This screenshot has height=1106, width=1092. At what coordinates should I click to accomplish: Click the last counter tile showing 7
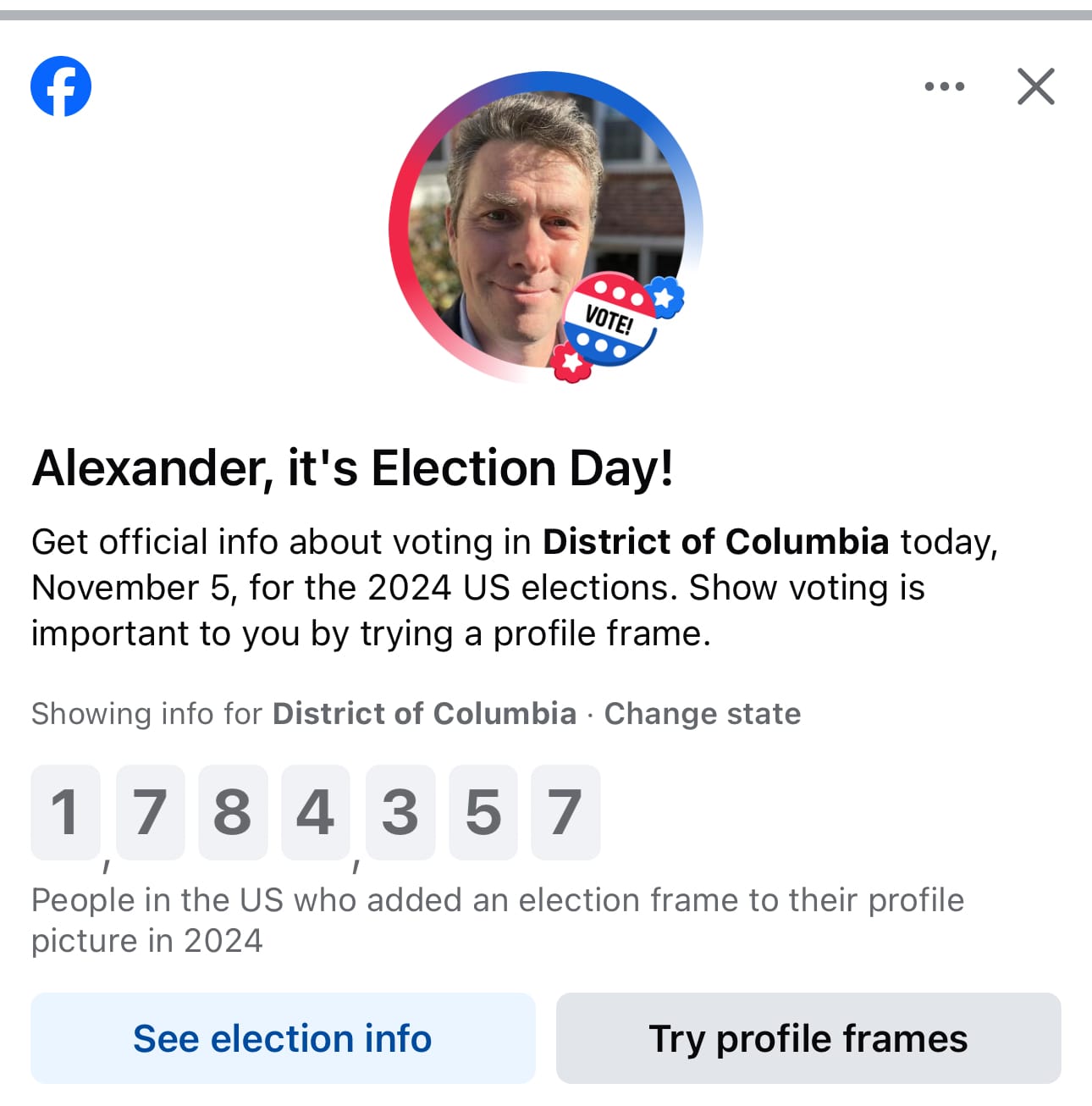pyautogui.click(x=565, y=812)
